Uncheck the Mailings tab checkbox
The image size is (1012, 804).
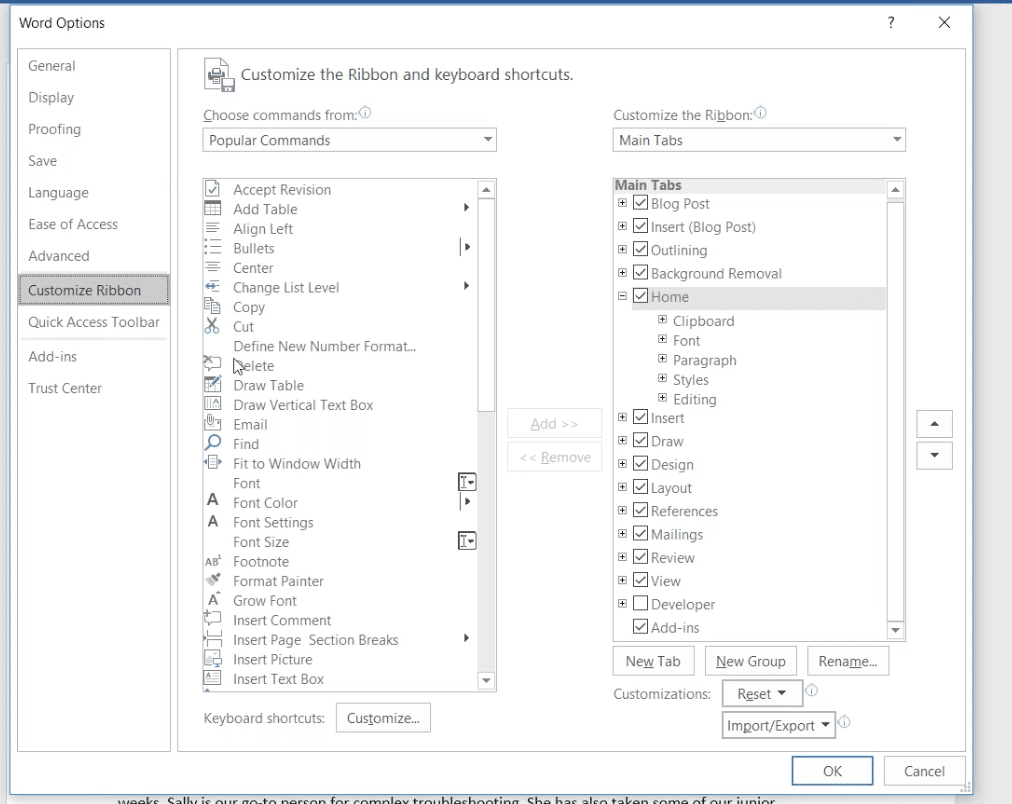click(640, 533)
